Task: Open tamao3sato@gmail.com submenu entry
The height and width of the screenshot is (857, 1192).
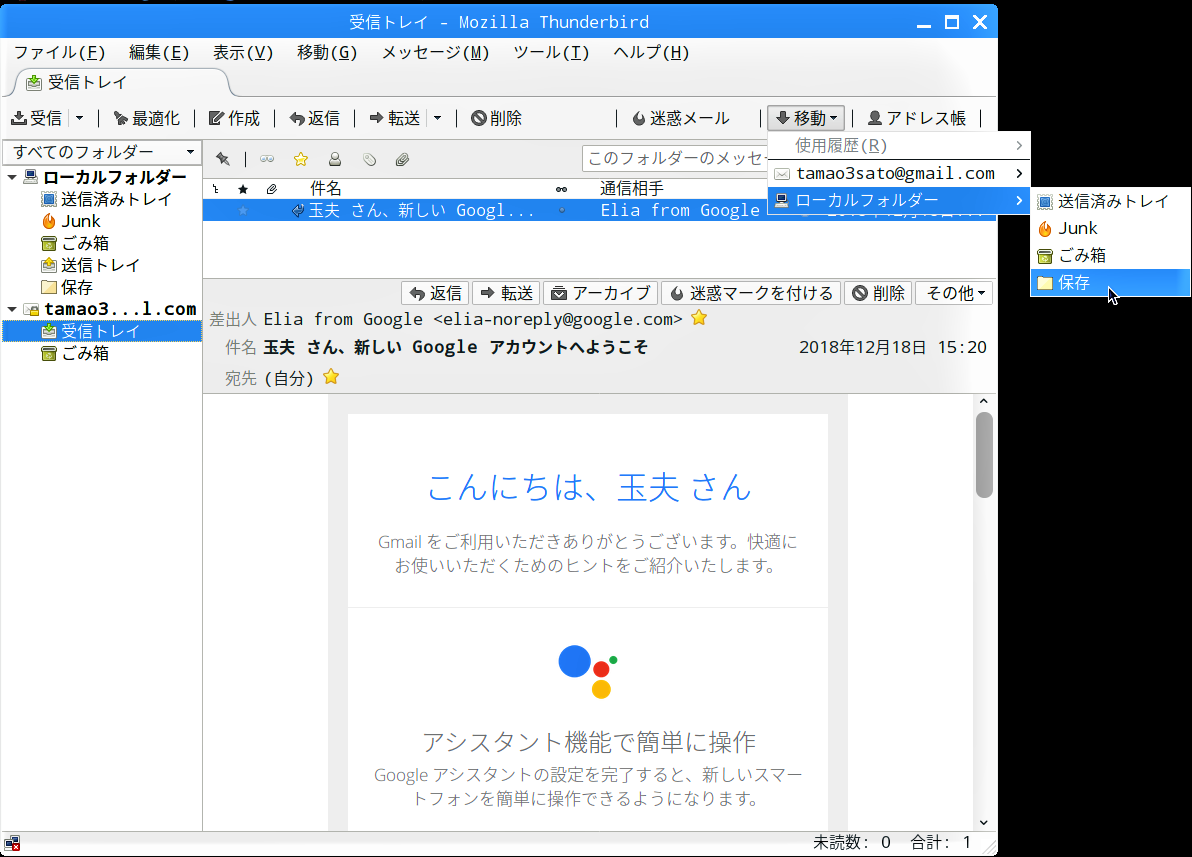Action: [899, 173]
